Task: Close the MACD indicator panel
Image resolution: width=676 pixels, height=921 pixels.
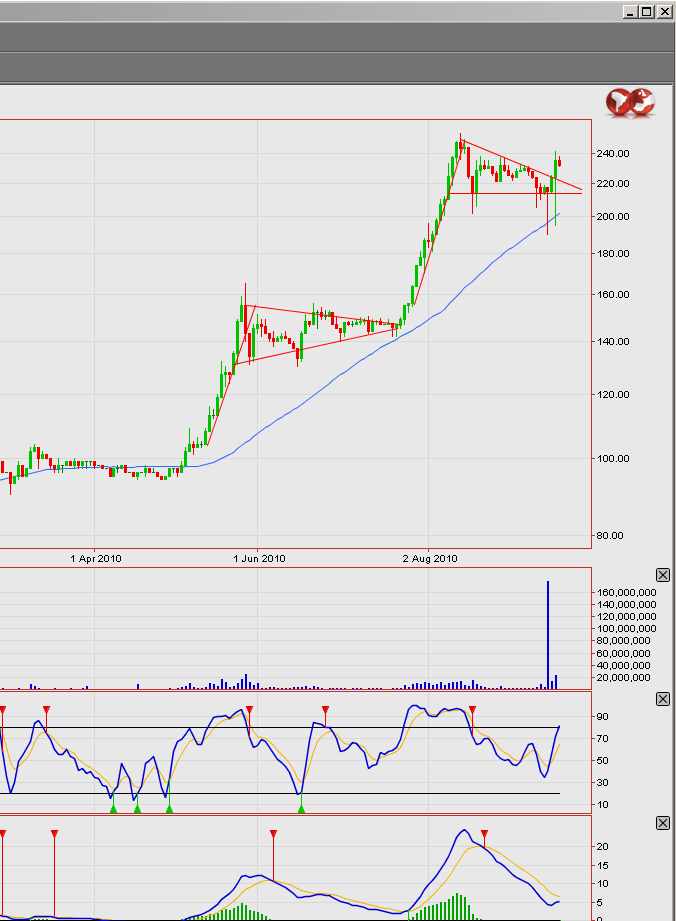Action: tap(662, 823)
